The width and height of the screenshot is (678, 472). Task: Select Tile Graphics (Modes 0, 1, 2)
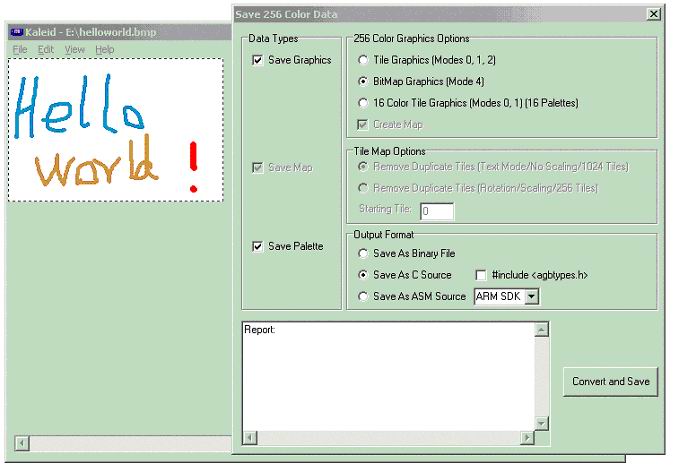(x=363, y=60)
